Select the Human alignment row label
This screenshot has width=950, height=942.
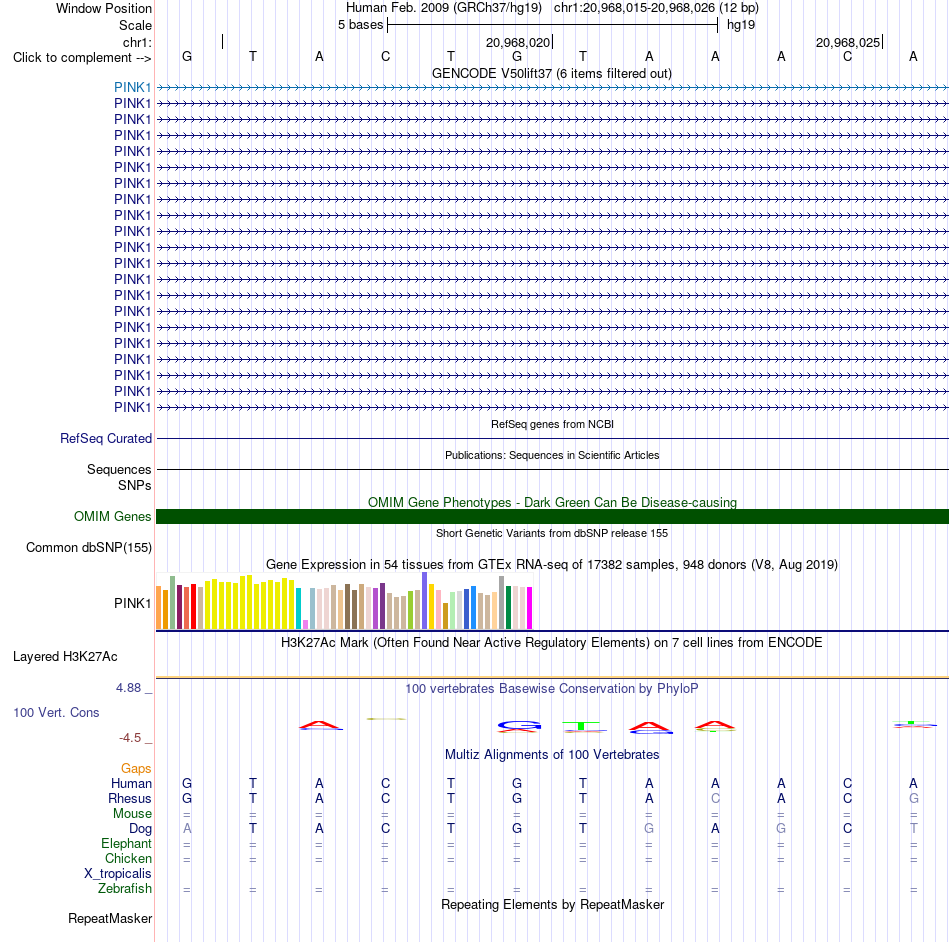(131, 783)
